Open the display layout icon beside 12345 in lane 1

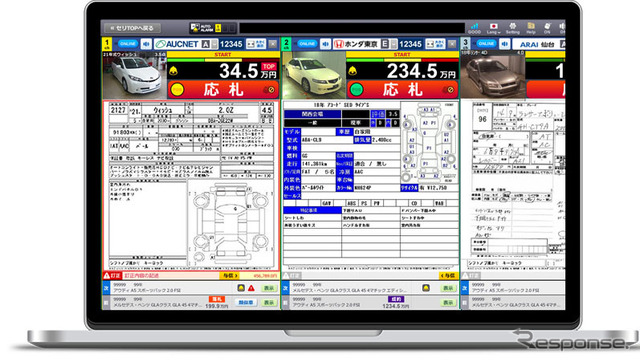tap(256, 44)
